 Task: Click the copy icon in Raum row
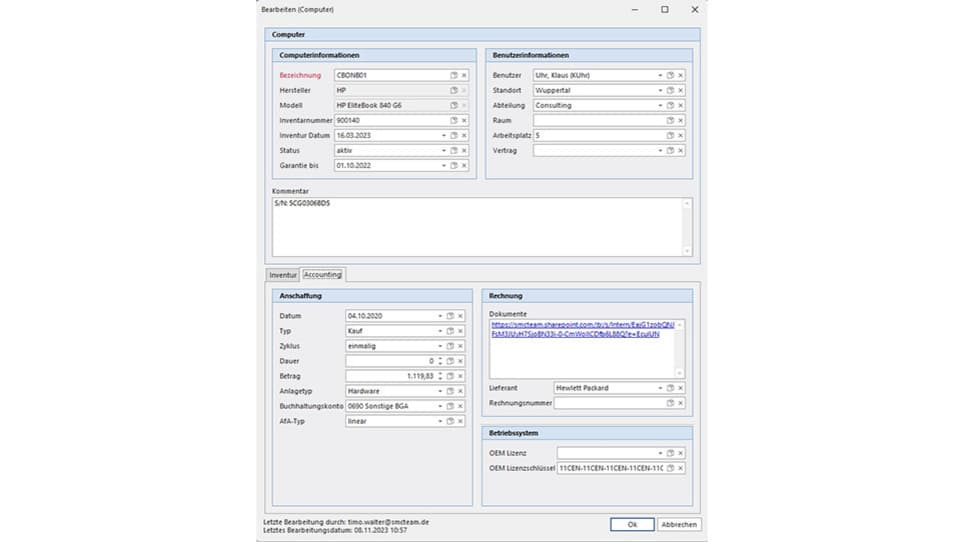click(x=670, y=120)
